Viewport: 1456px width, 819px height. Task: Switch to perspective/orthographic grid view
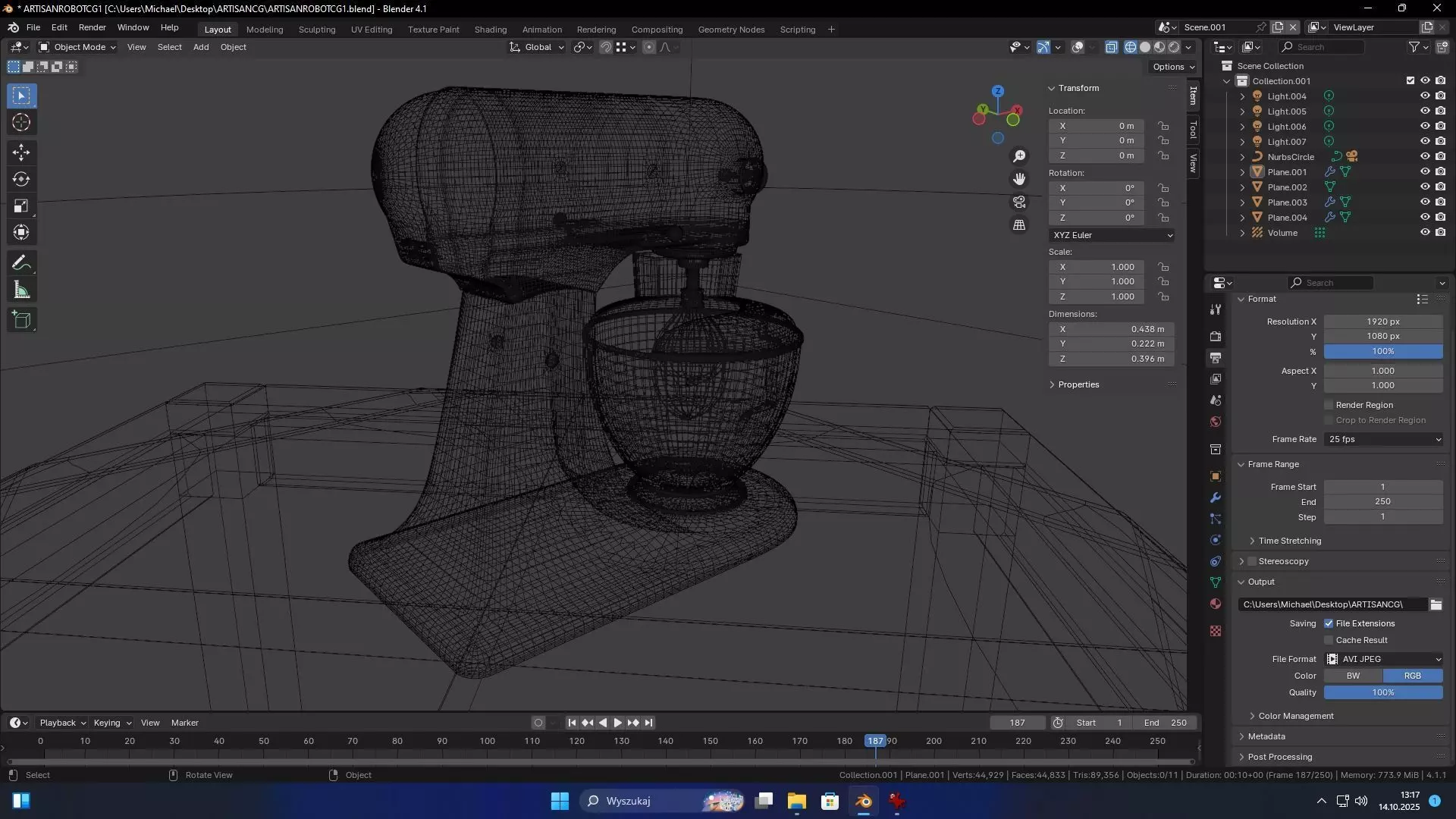[x=1019, y=225]
